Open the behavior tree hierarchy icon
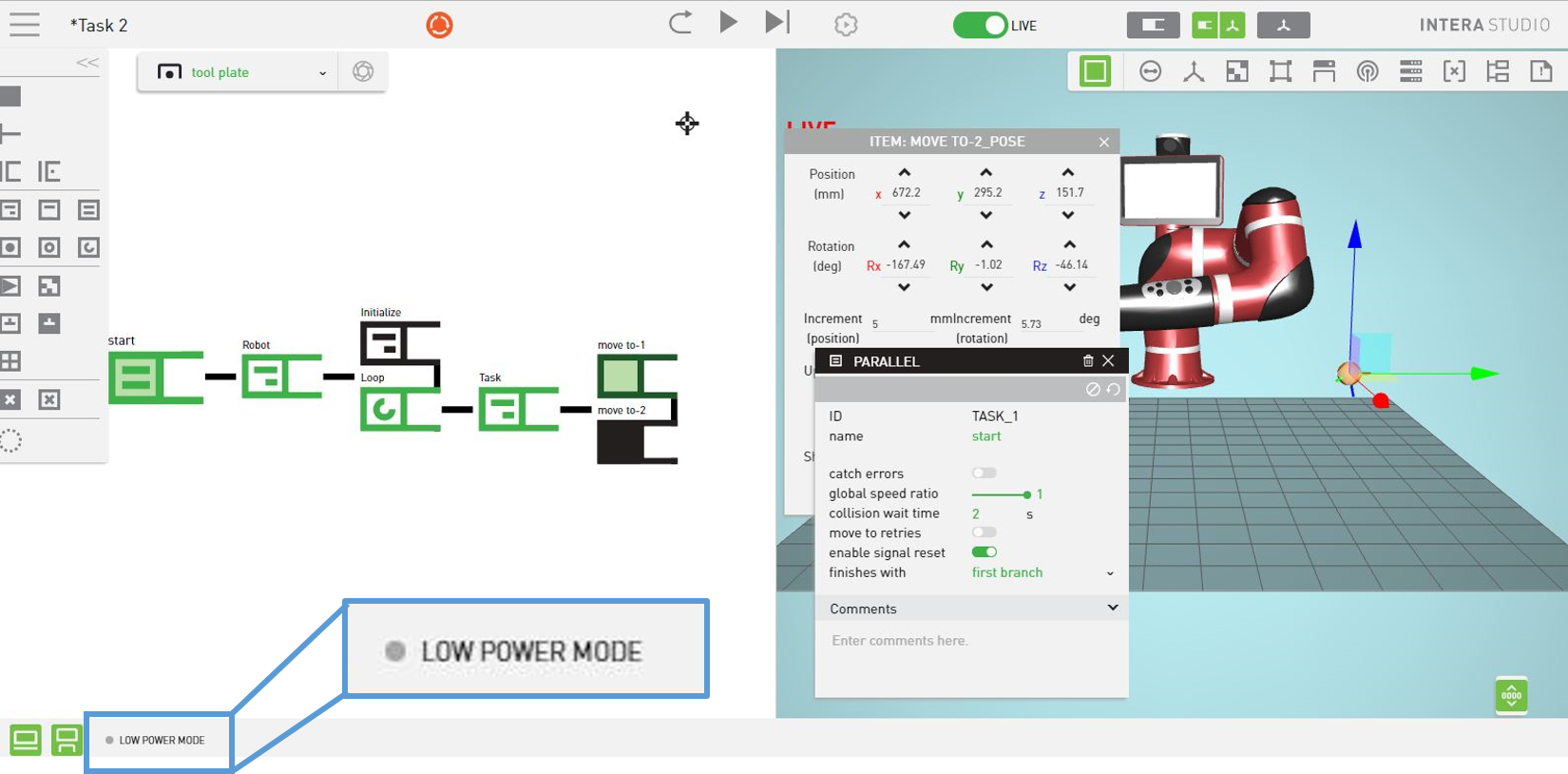This screenshot has height=774, width=1568. point(1498,71)
